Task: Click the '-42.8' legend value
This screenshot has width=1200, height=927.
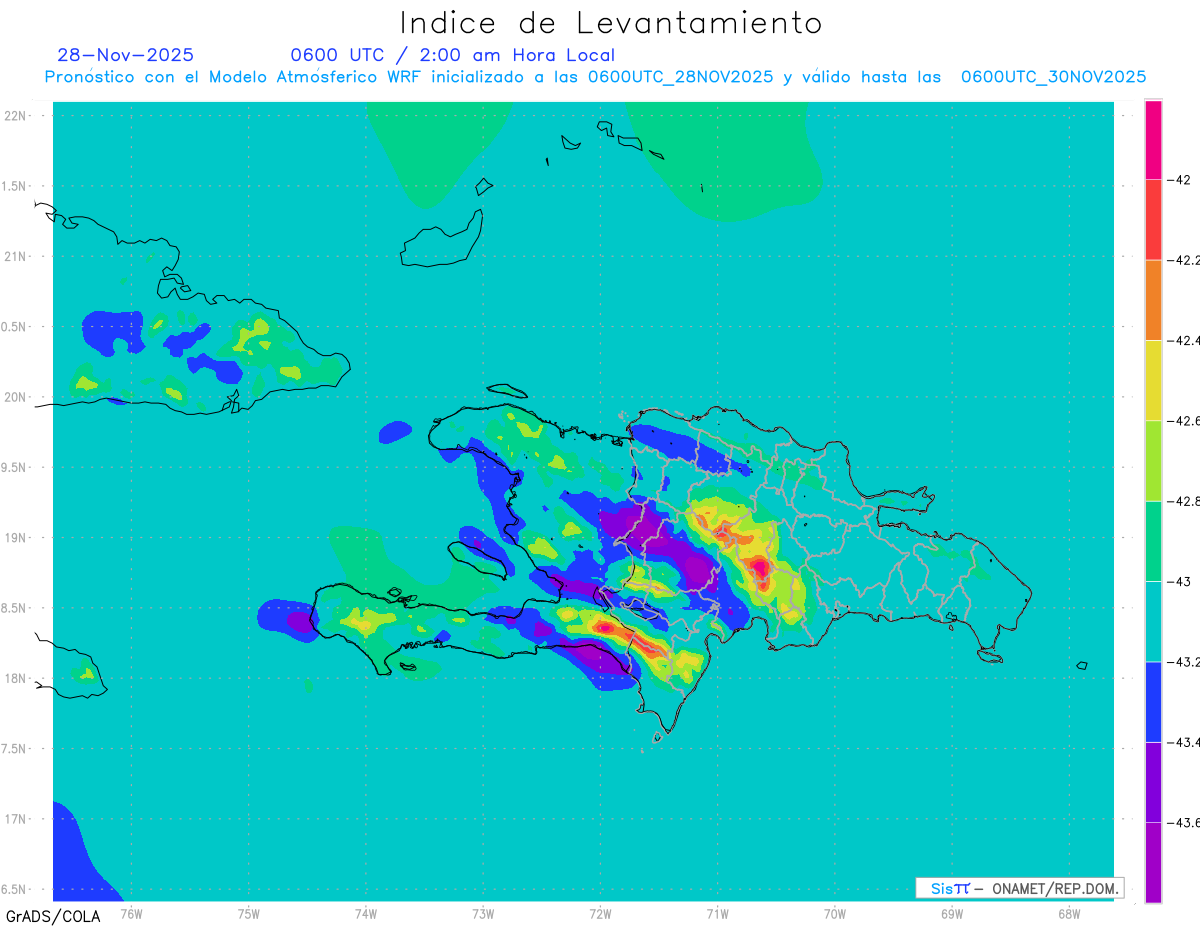Action: (x=1184, y=501)
